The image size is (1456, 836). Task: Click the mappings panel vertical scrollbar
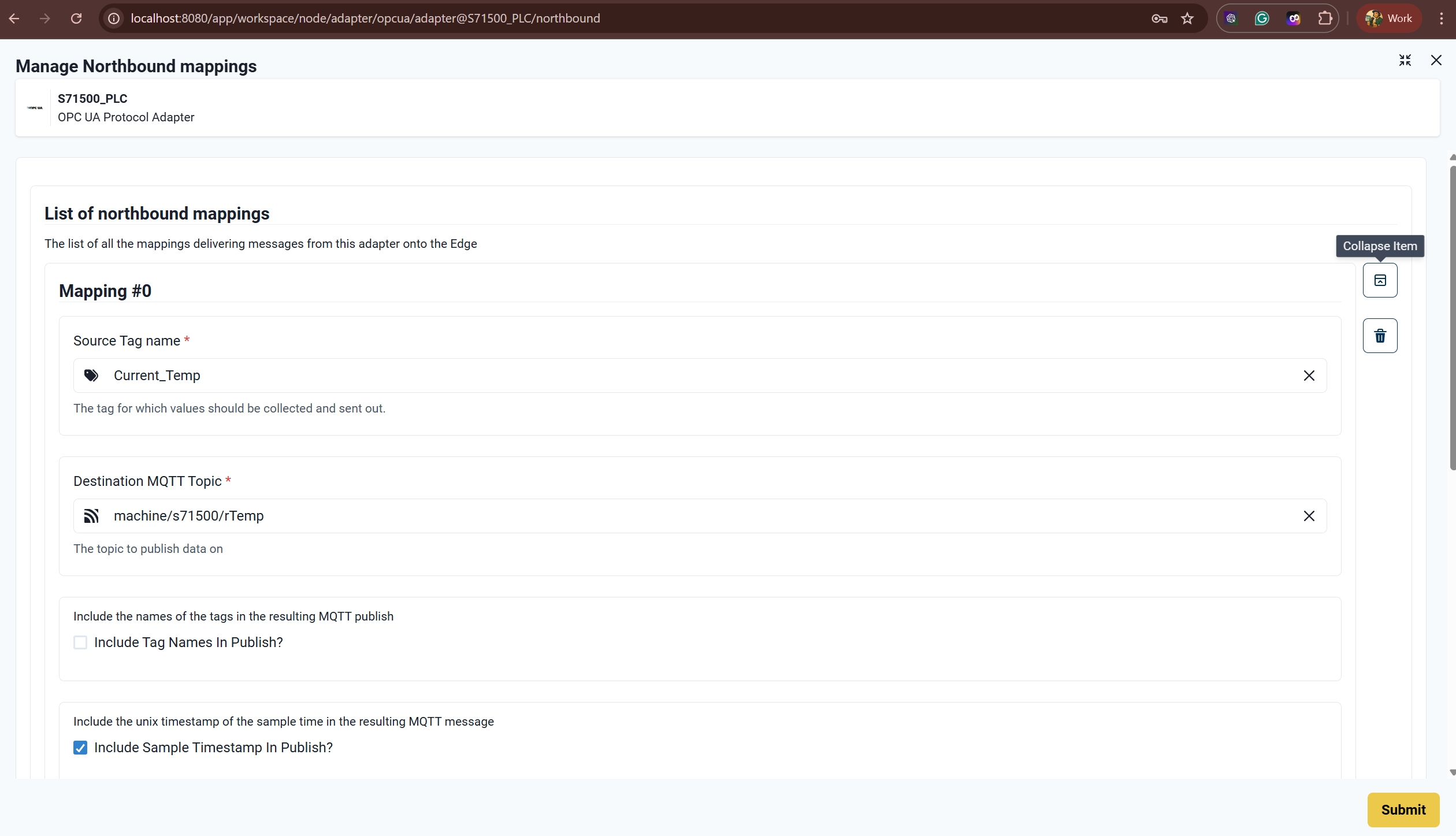click(1452, 318)
